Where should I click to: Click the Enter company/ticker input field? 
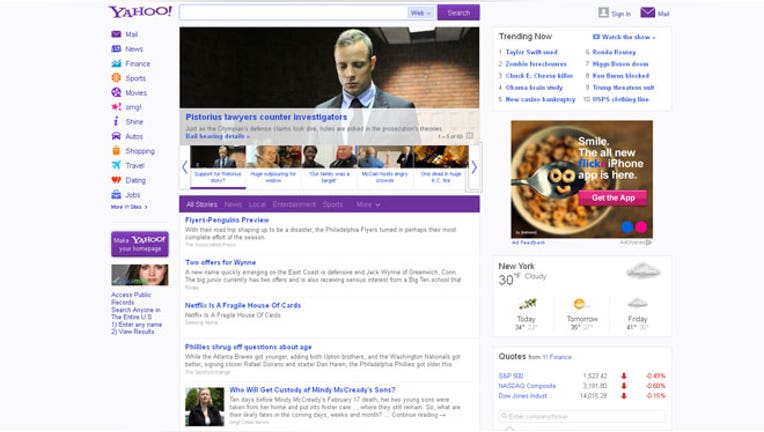click(x=582, y=416)
